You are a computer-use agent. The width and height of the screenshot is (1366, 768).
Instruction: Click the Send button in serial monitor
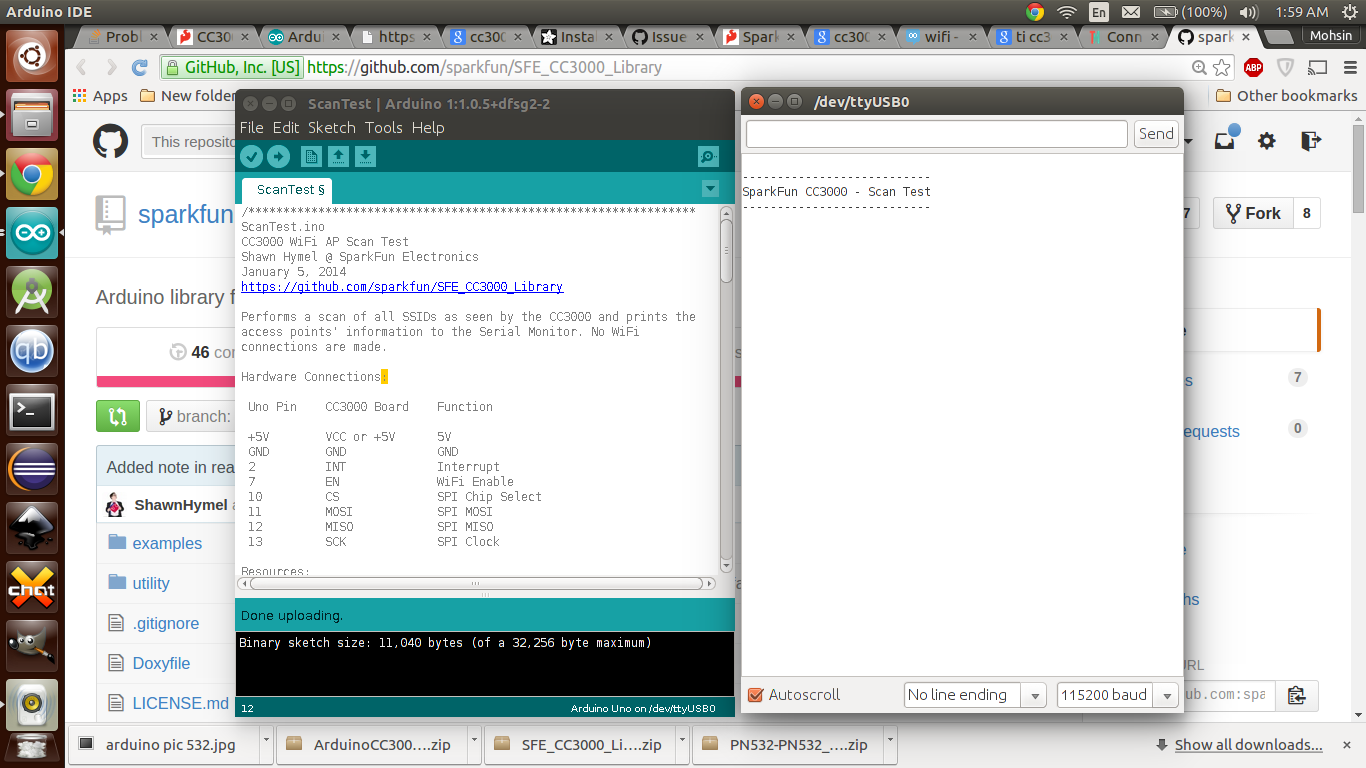(1156, 134)
